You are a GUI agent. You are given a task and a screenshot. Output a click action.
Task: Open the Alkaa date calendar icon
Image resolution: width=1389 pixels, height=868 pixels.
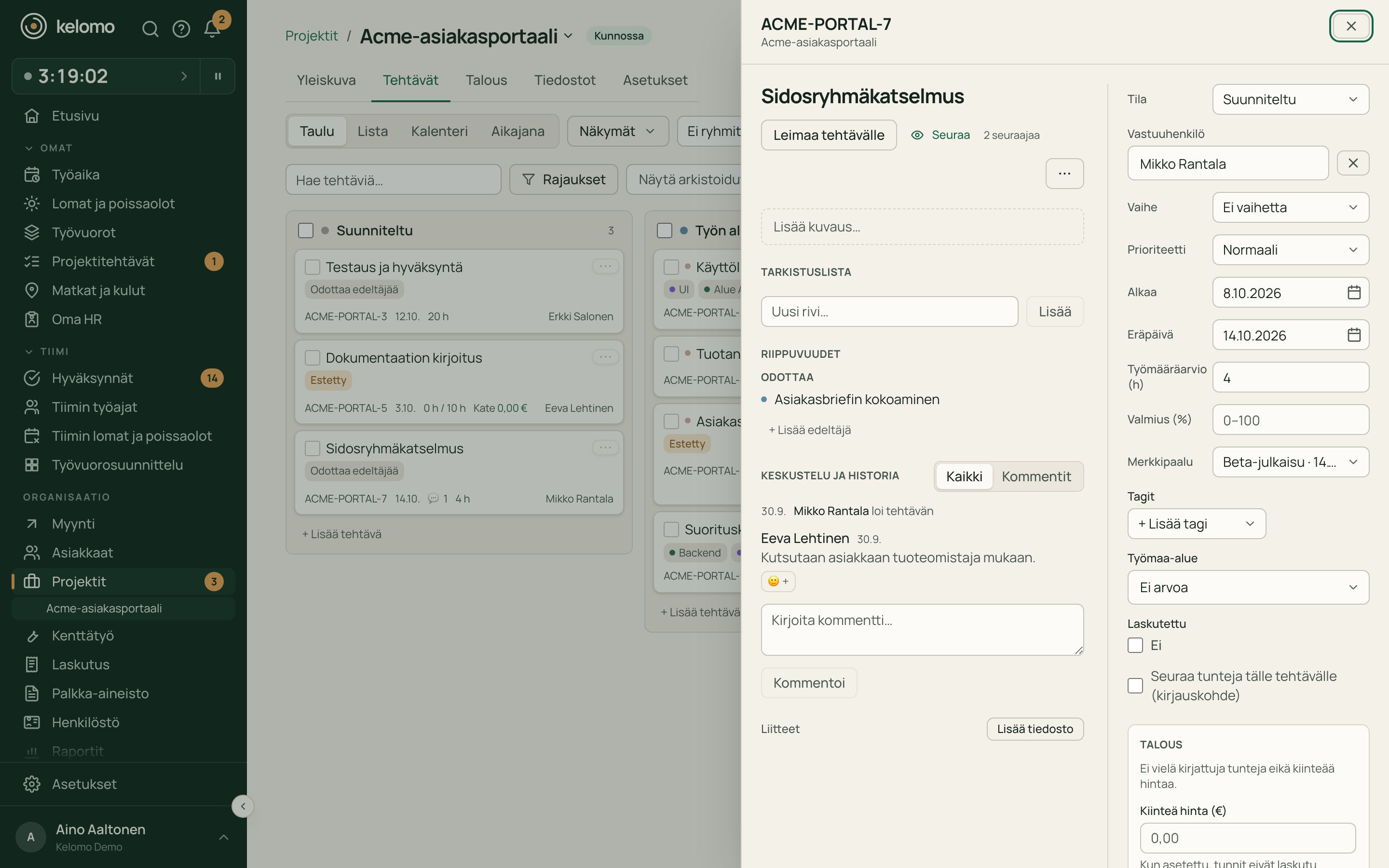pos(1353,292)
